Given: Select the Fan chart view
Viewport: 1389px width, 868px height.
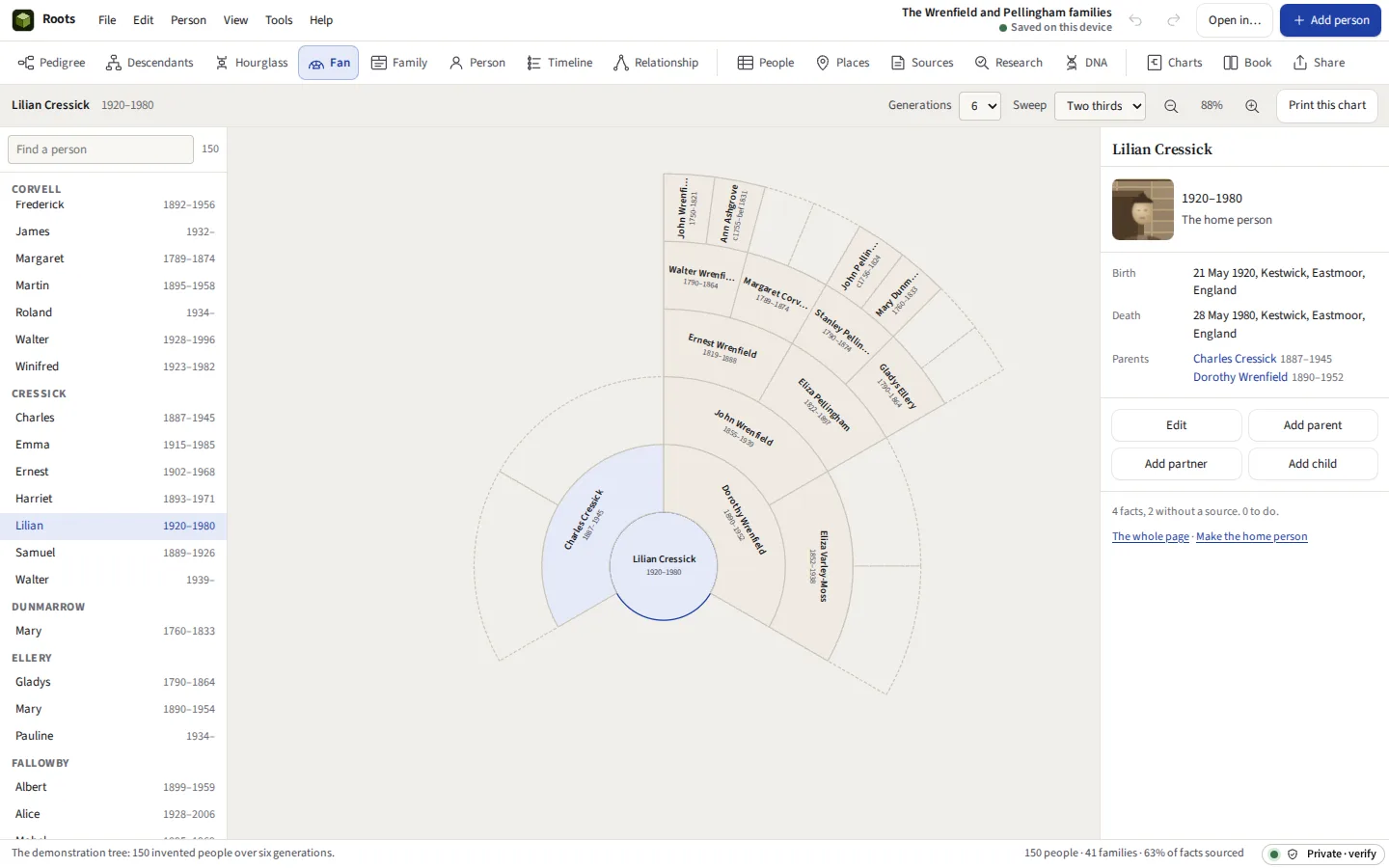Looking at the screenshot, I should (329, 63).
